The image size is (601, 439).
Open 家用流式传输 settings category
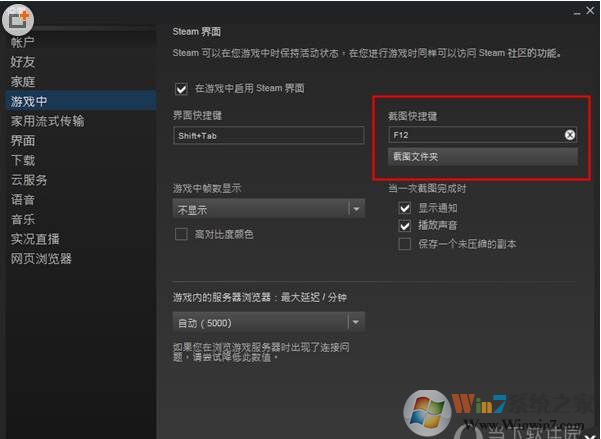pyautogui.click(x=48, y=121)
